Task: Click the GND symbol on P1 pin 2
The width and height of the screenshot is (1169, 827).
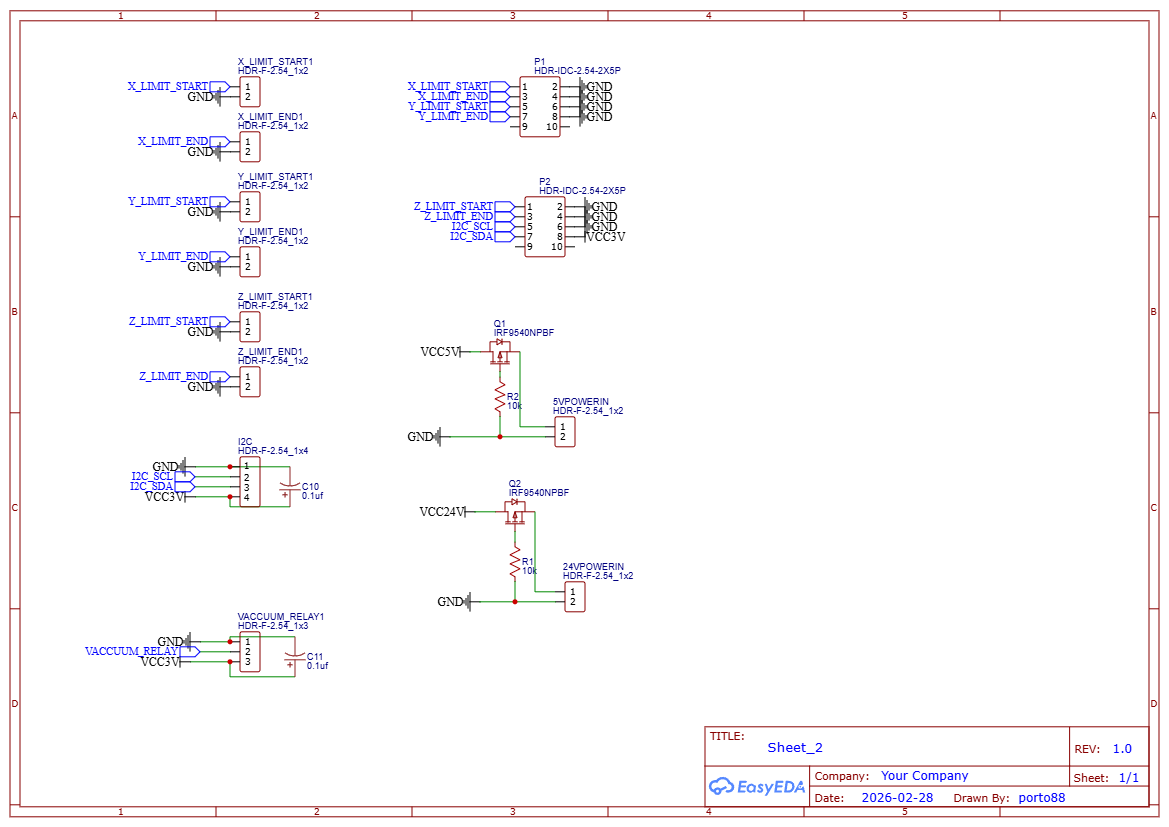Action: click(584, 86)
